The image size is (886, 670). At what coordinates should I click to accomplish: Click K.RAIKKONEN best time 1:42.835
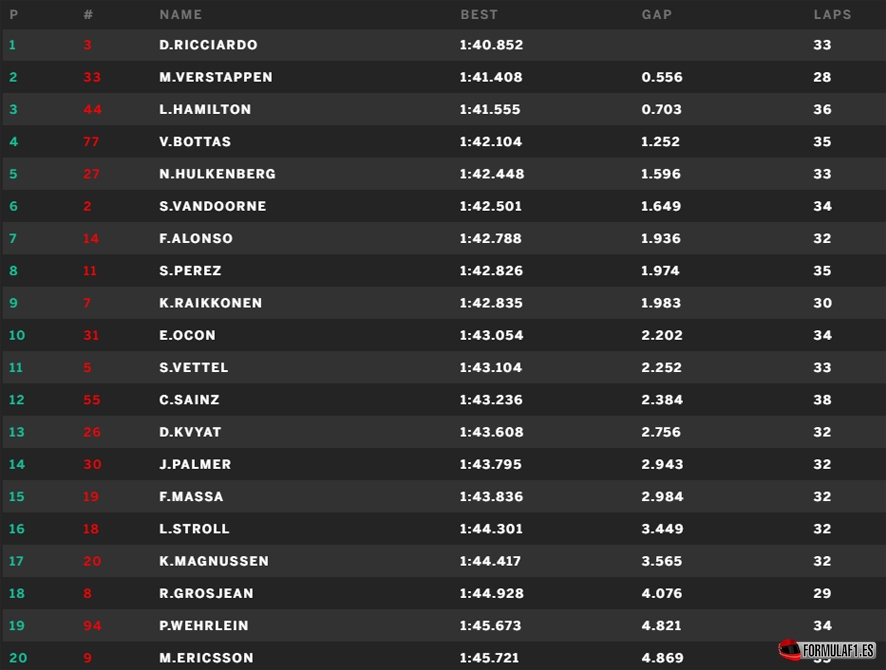[x=491, y=303]
